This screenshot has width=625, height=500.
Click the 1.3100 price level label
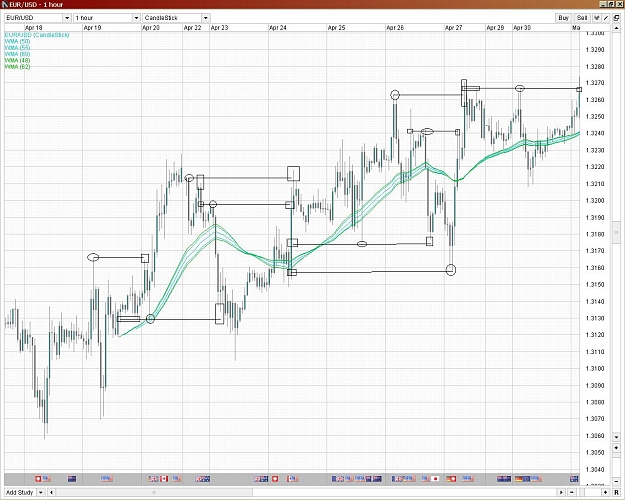(595, 369)
